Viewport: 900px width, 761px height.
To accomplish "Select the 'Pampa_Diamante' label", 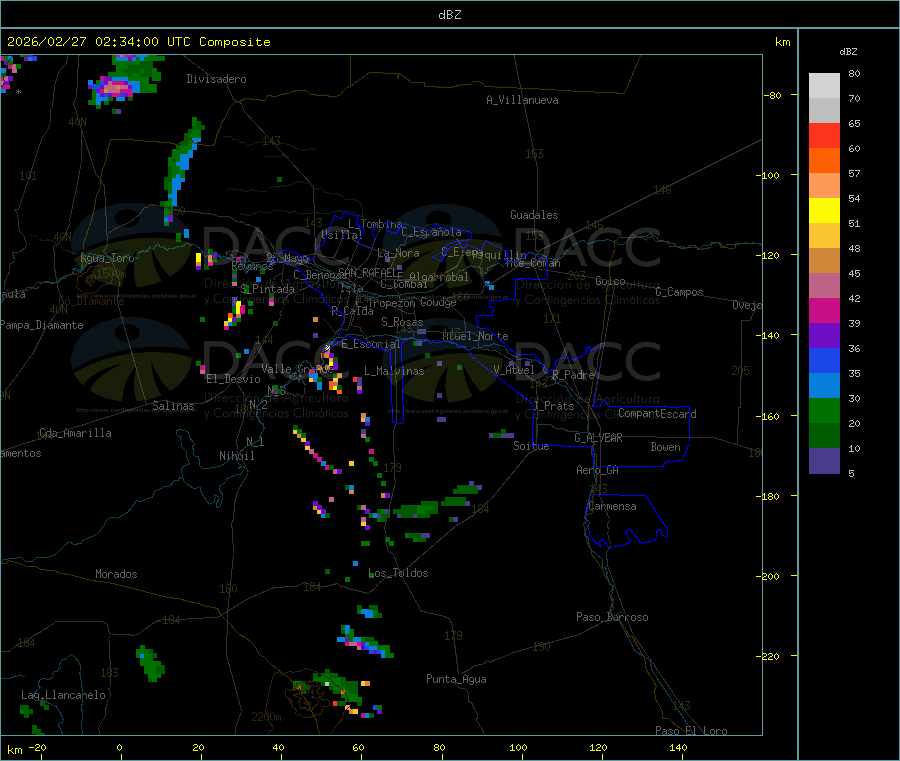I will pos(42,325).
